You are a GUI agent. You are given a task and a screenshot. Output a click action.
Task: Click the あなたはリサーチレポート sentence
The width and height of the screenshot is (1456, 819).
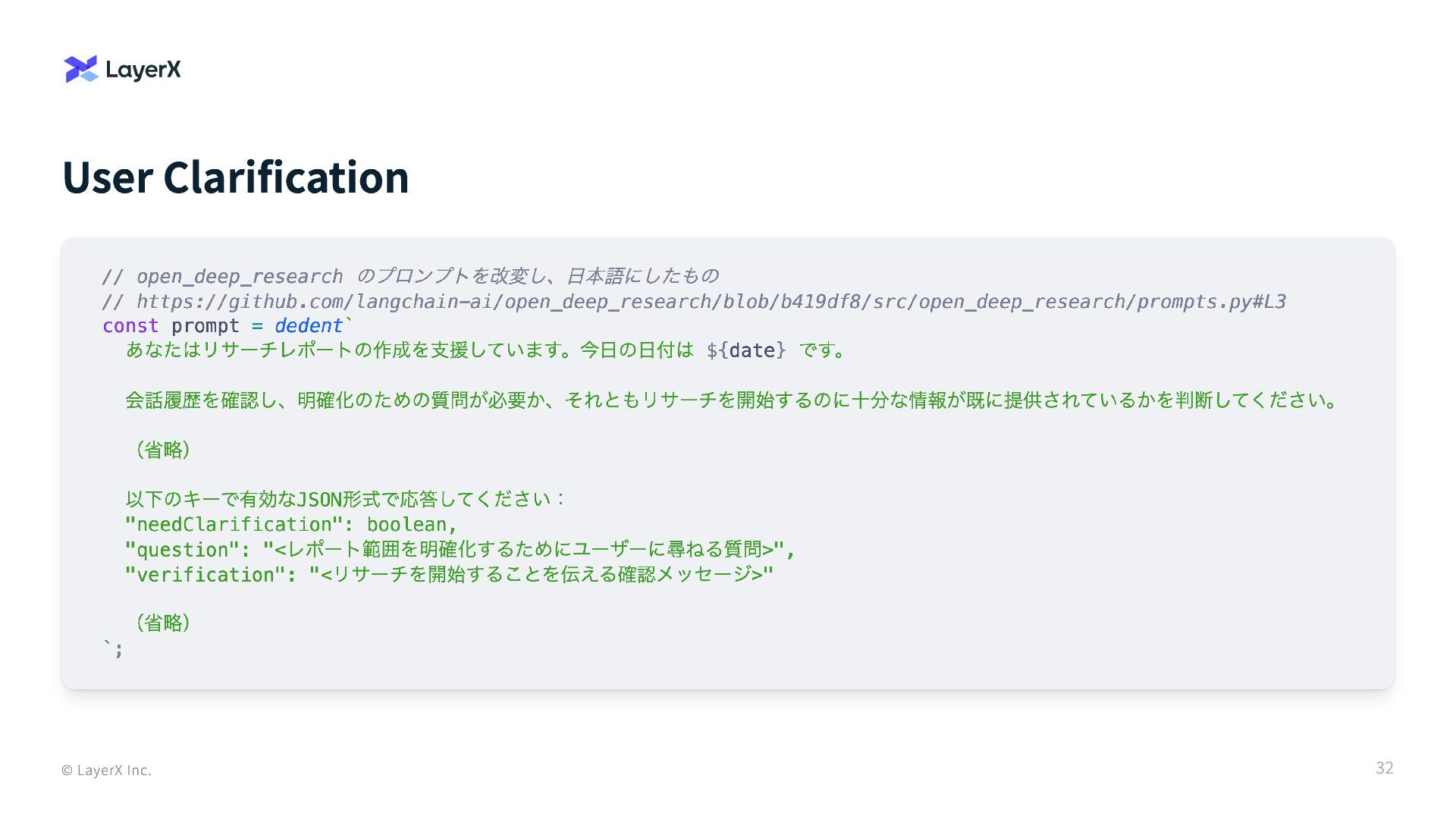(x=409, y=350)
